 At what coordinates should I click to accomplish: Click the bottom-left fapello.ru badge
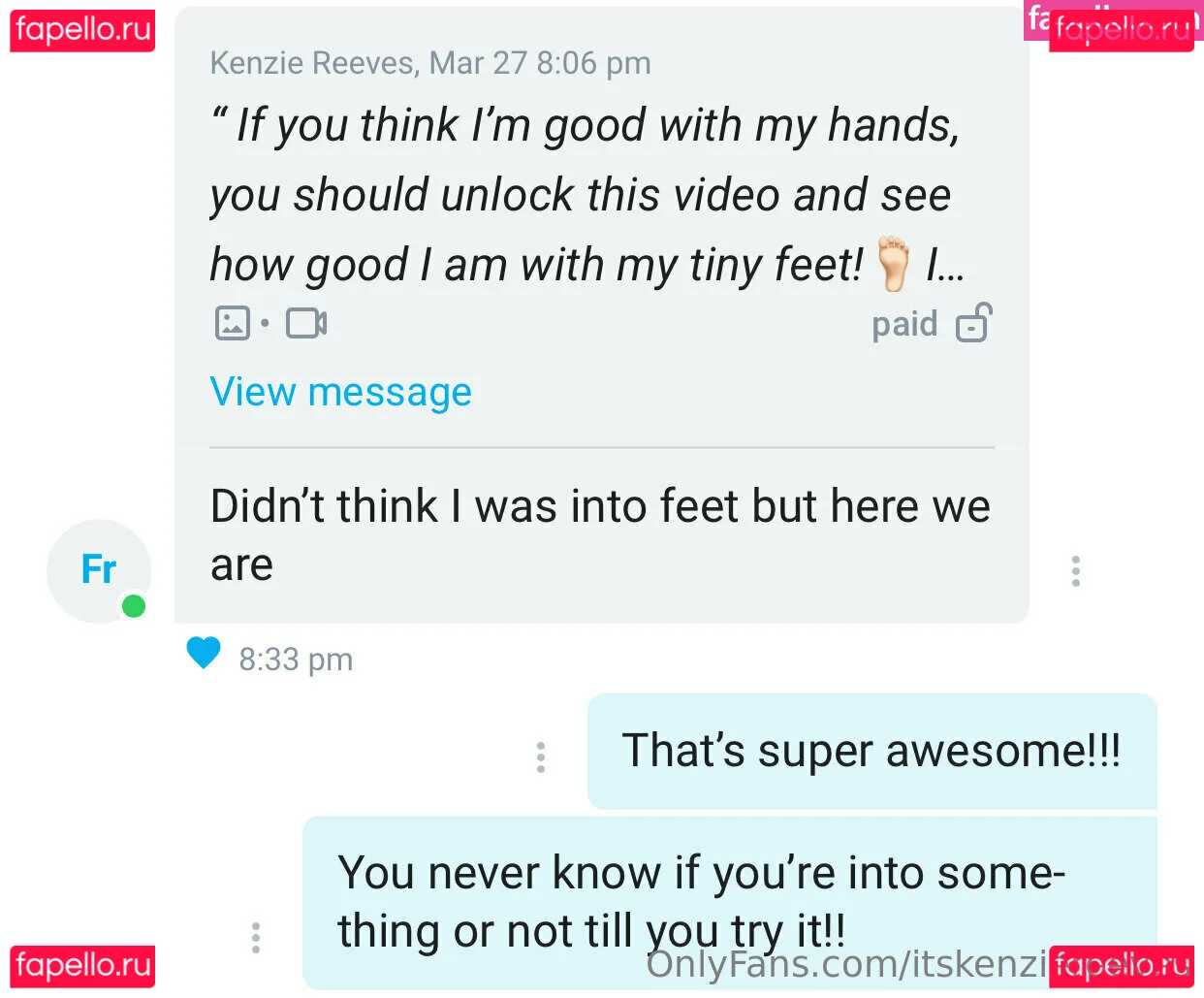point(82,965)
